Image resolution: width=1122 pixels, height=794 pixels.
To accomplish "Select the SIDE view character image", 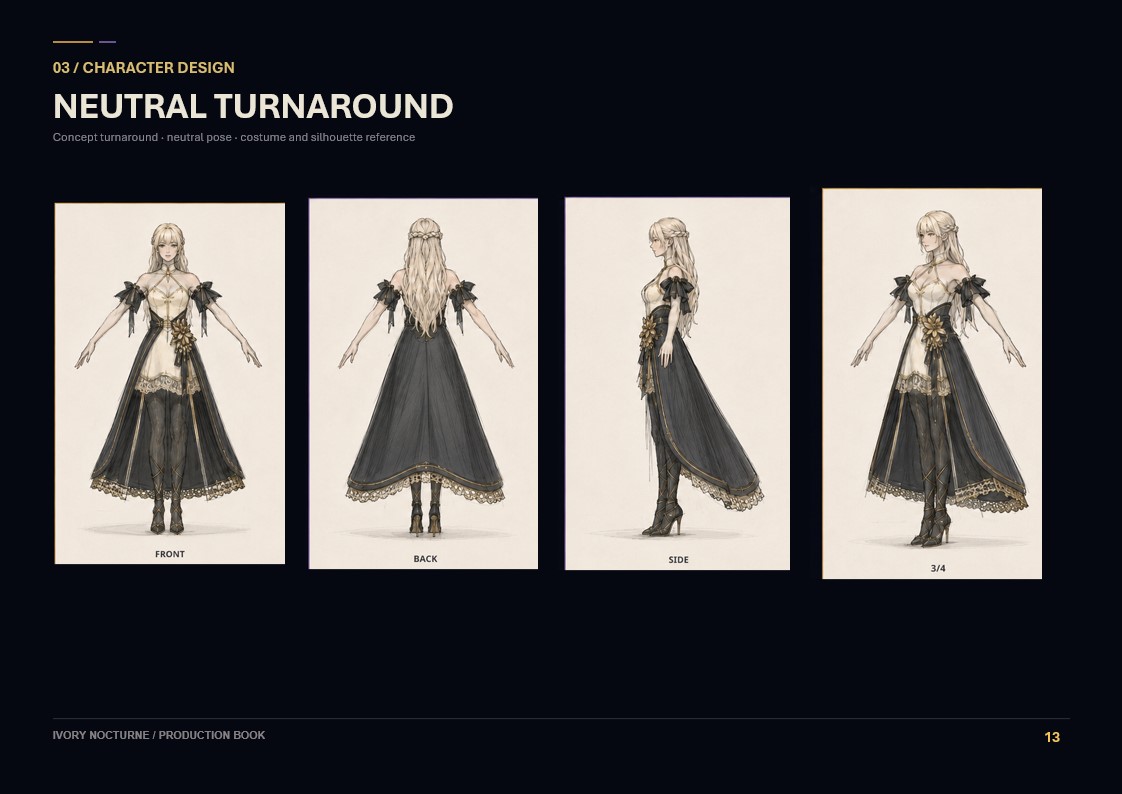I will pos(677,383).
